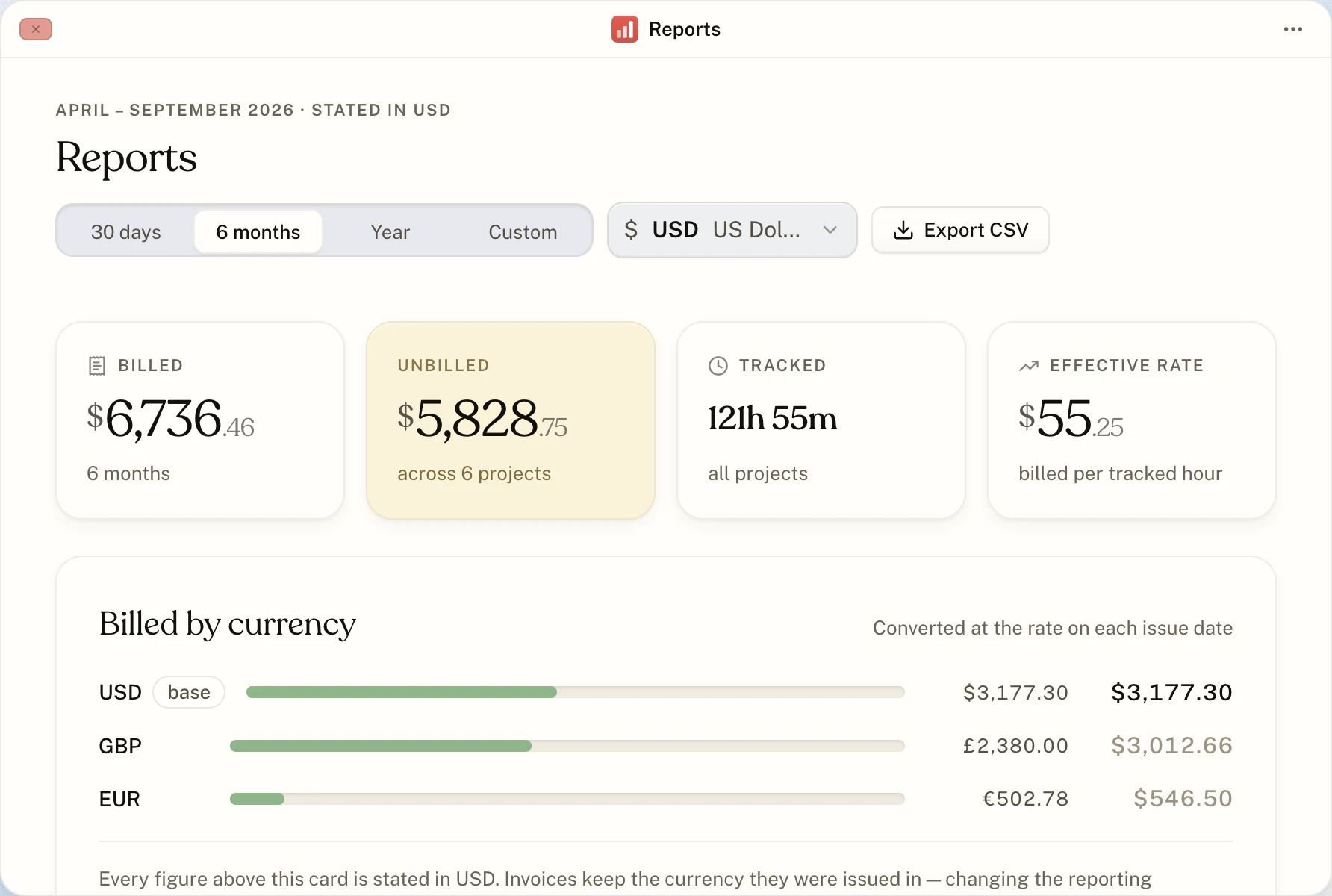Click the converted $3,012.66 amount

(1171, 745)
